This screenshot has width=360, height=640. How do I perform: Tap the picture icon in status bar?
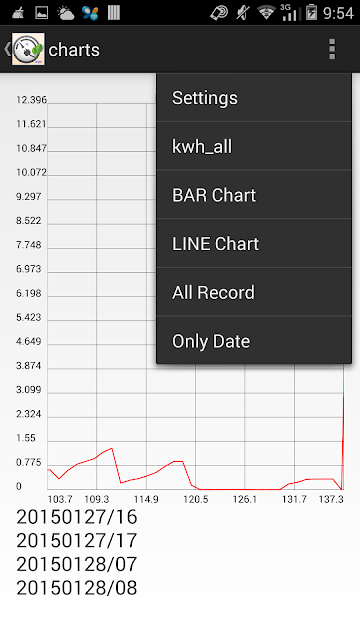coord(42,13)
